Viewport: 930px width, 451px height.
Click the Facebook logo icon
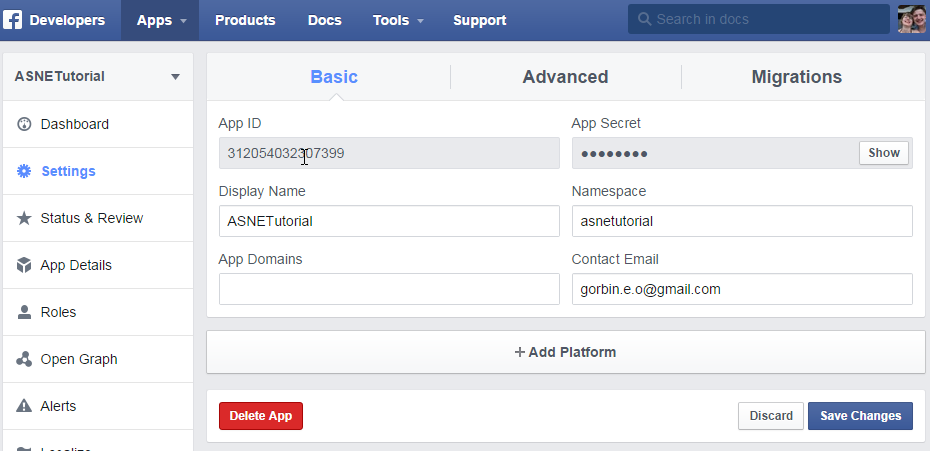coord(13,20)
